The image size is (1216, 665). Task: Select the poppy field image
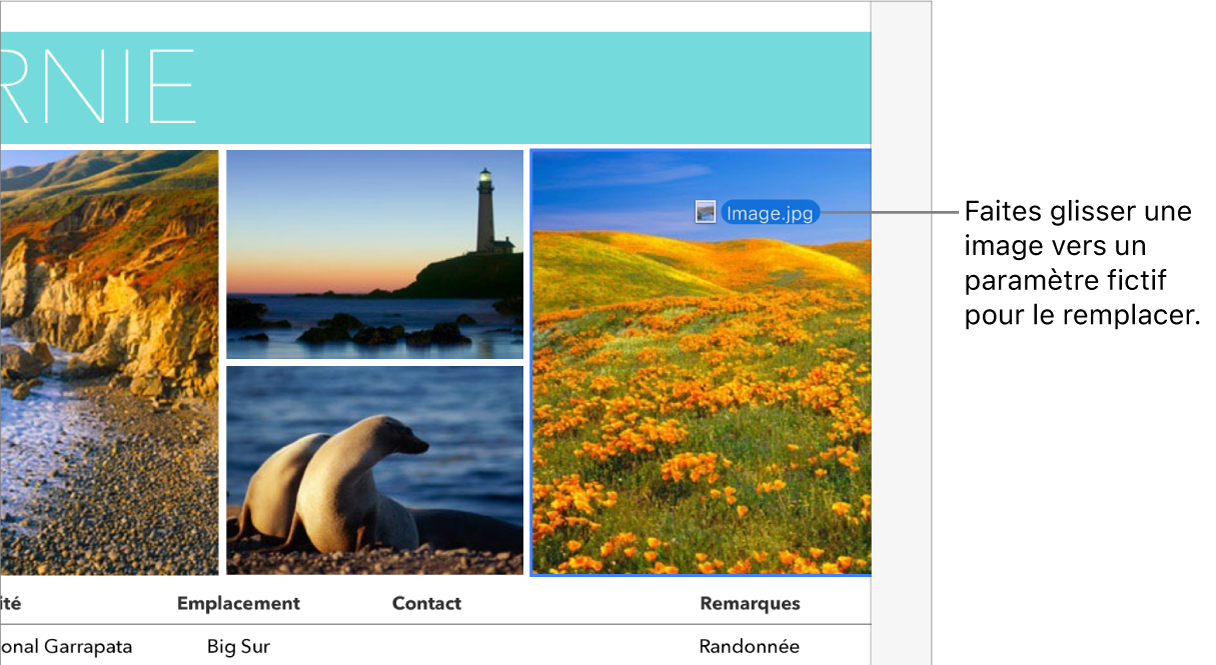click(700, 400)
